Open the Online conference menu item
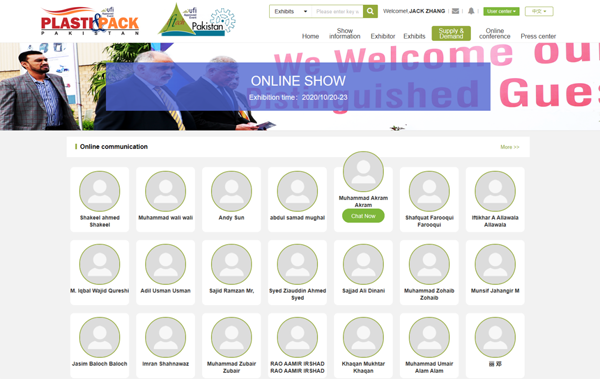 [494, 33]
